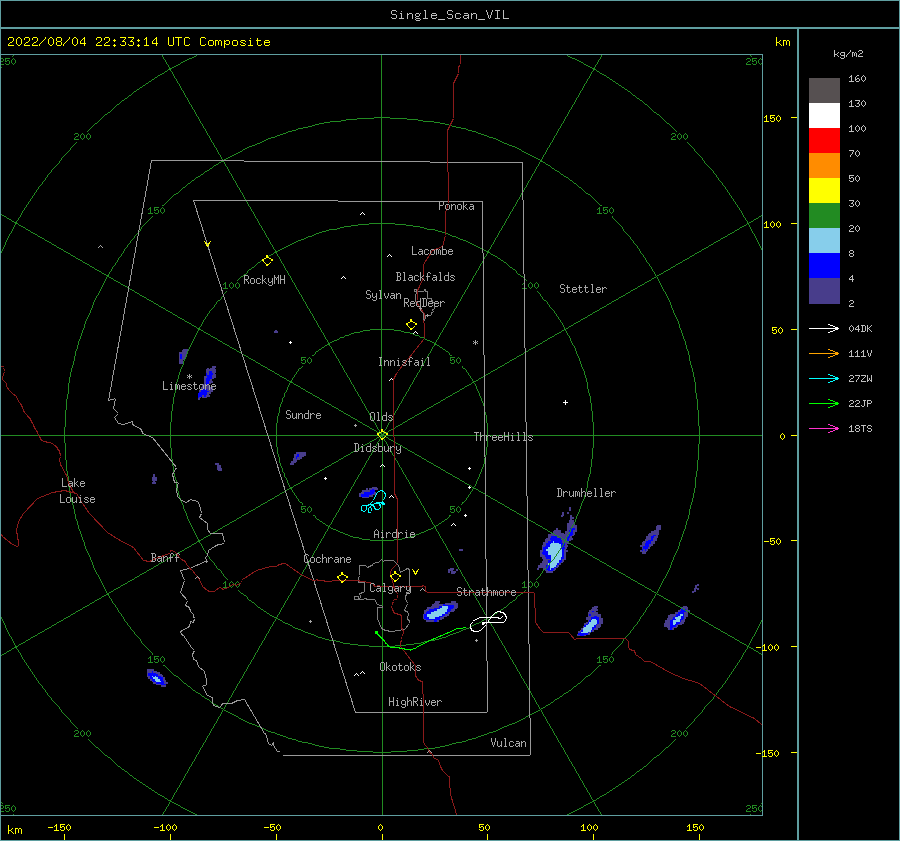
Task: Select the blue 8 legend swatch
Action: (x=824, y=265)
